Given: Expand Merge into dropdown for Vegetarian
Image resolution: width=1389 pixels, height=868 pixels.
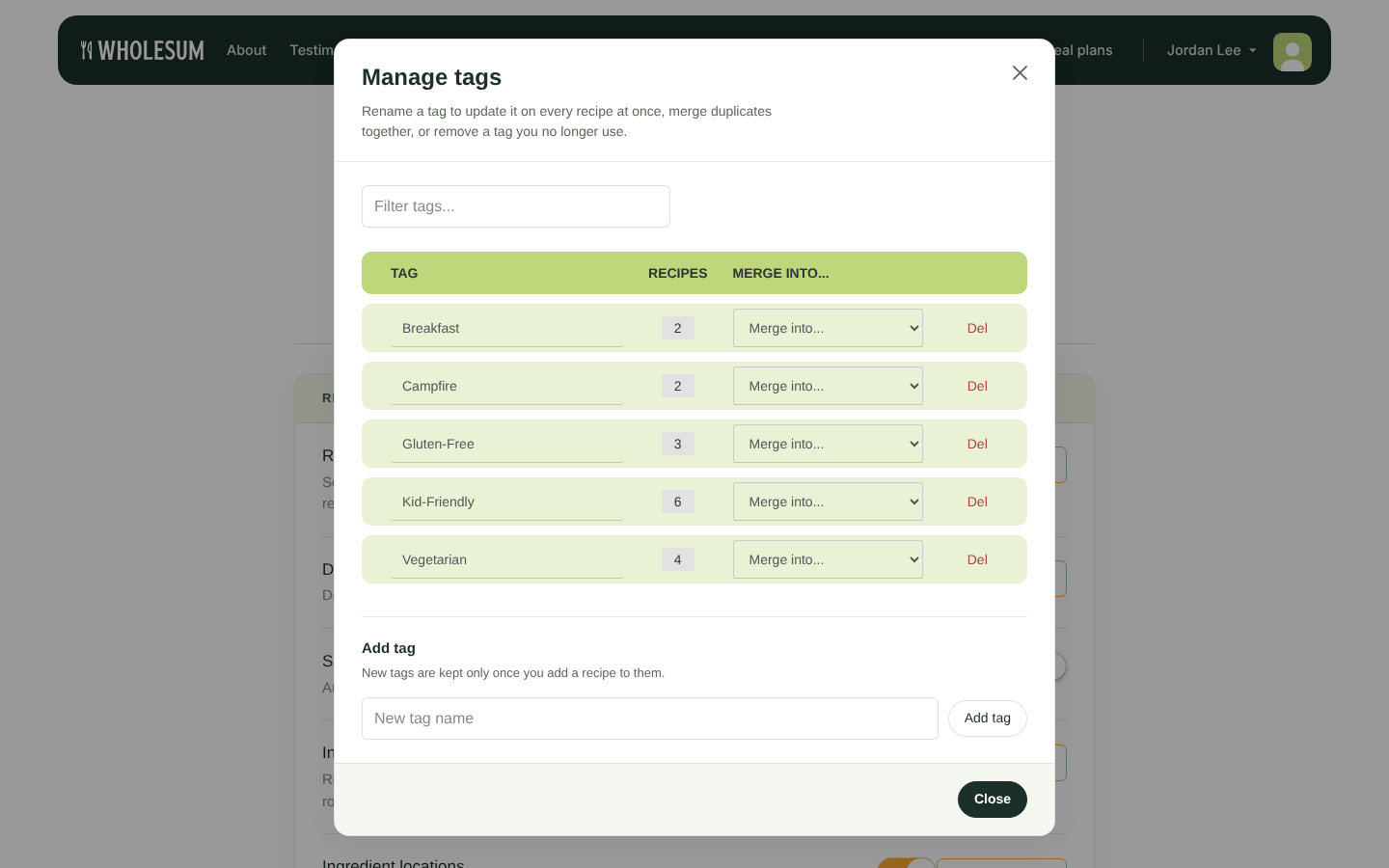Looking at the screenshot, I should click(828, 559).
